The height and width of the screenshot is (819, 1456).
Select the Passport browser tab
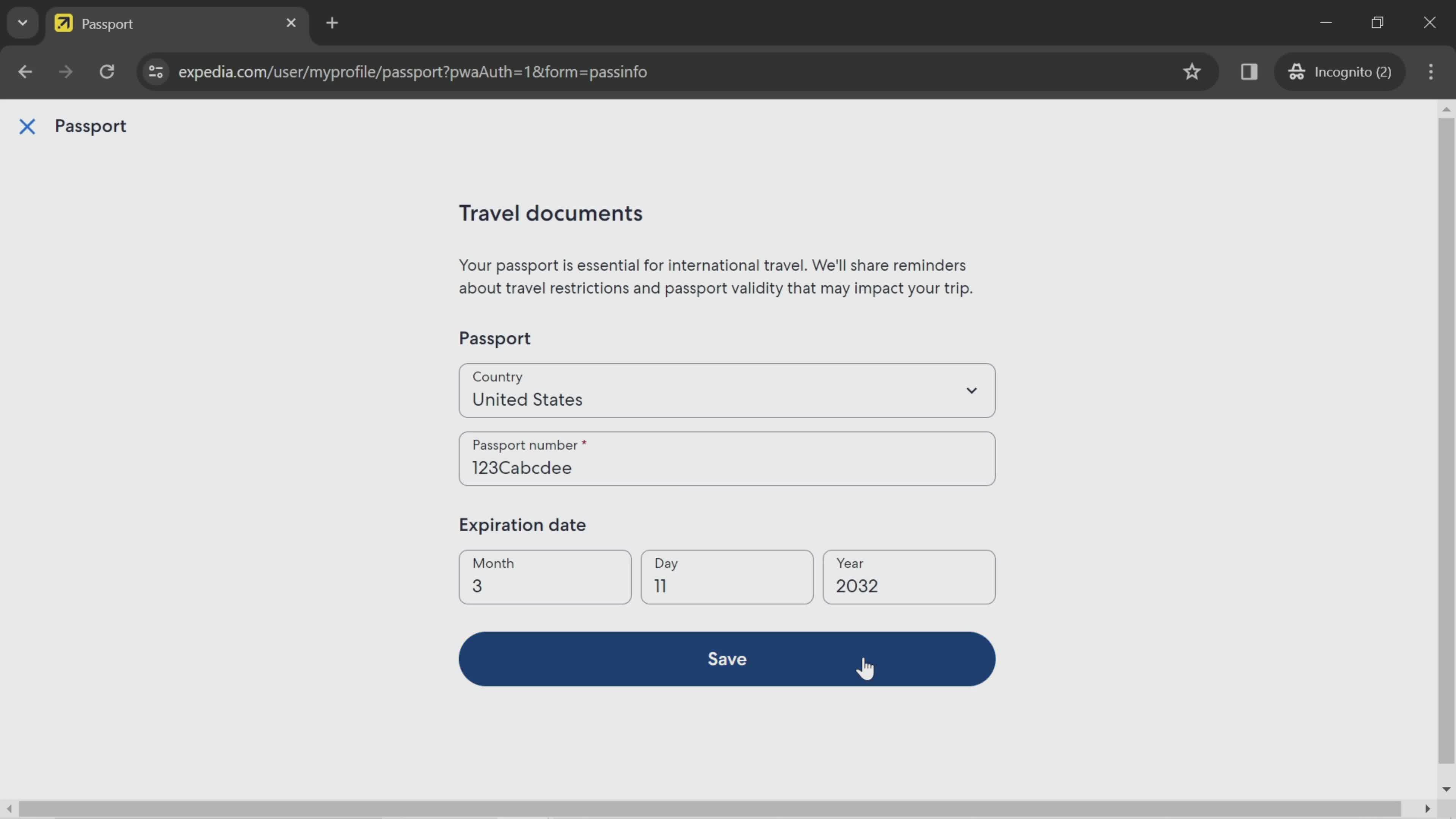pyautogui.click(x=177, y=24)
